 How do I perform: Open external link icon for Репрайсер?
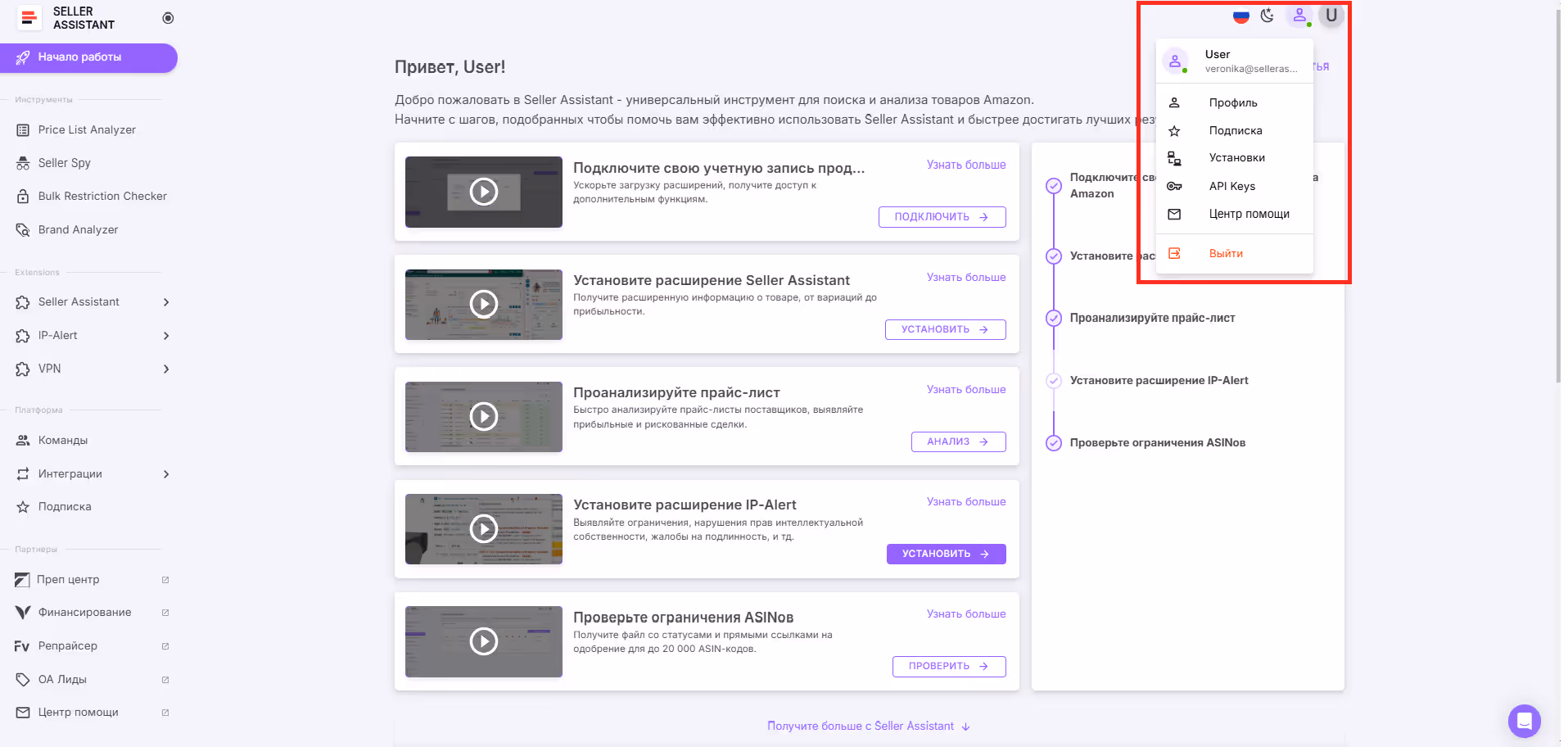[x=165, y=646]
